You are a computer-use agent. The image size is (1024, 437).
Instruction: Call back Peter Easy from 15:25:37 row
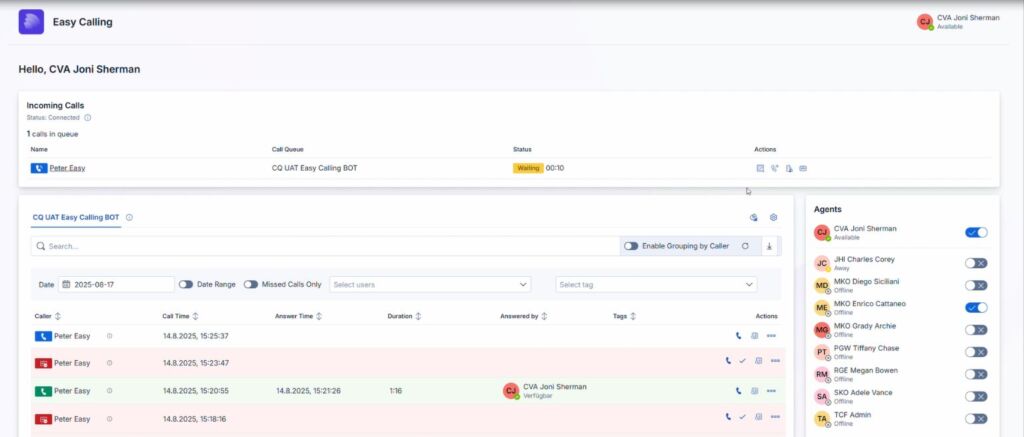point(739,336)
